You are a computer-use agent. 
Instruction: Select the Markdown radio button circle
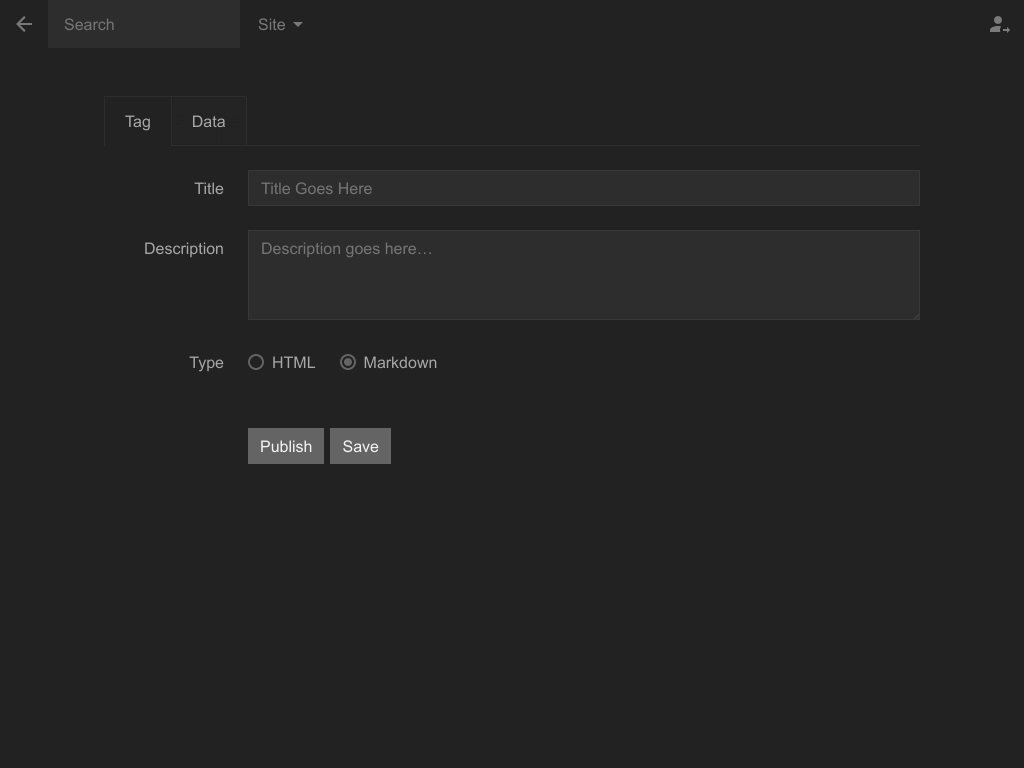[348, 362]
